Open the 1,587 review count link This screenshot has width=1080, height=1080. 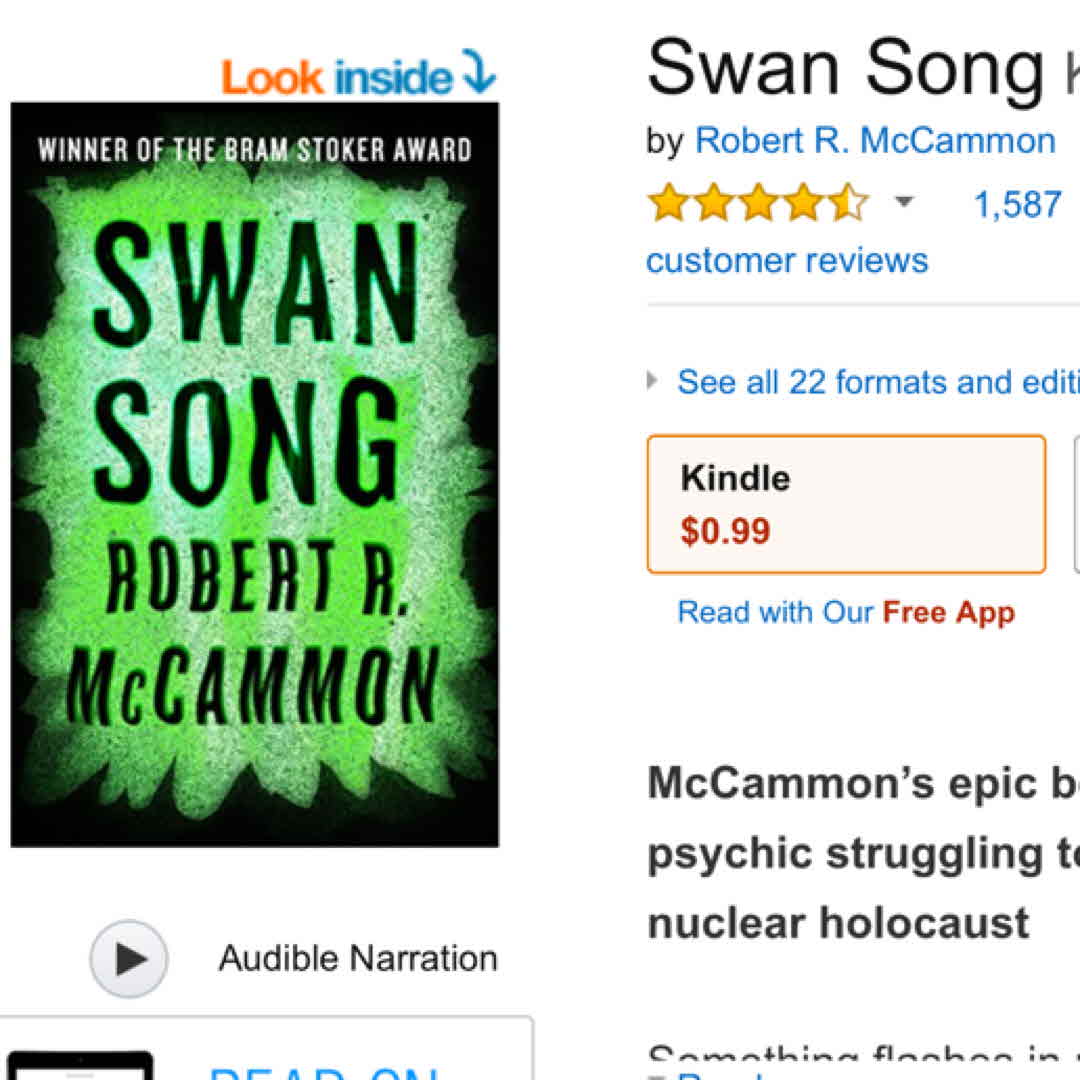point(1017,204)
